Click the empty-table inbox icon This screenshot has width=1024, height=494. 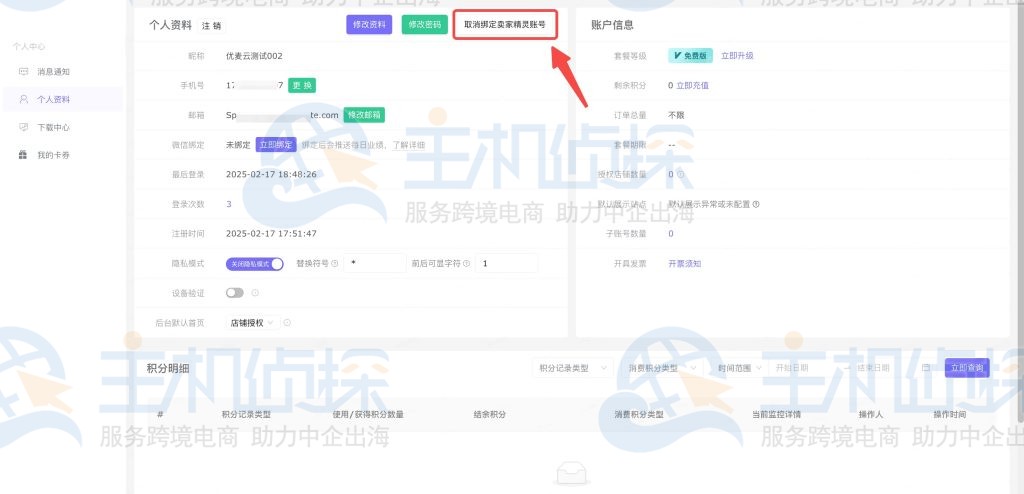point(571,474)
